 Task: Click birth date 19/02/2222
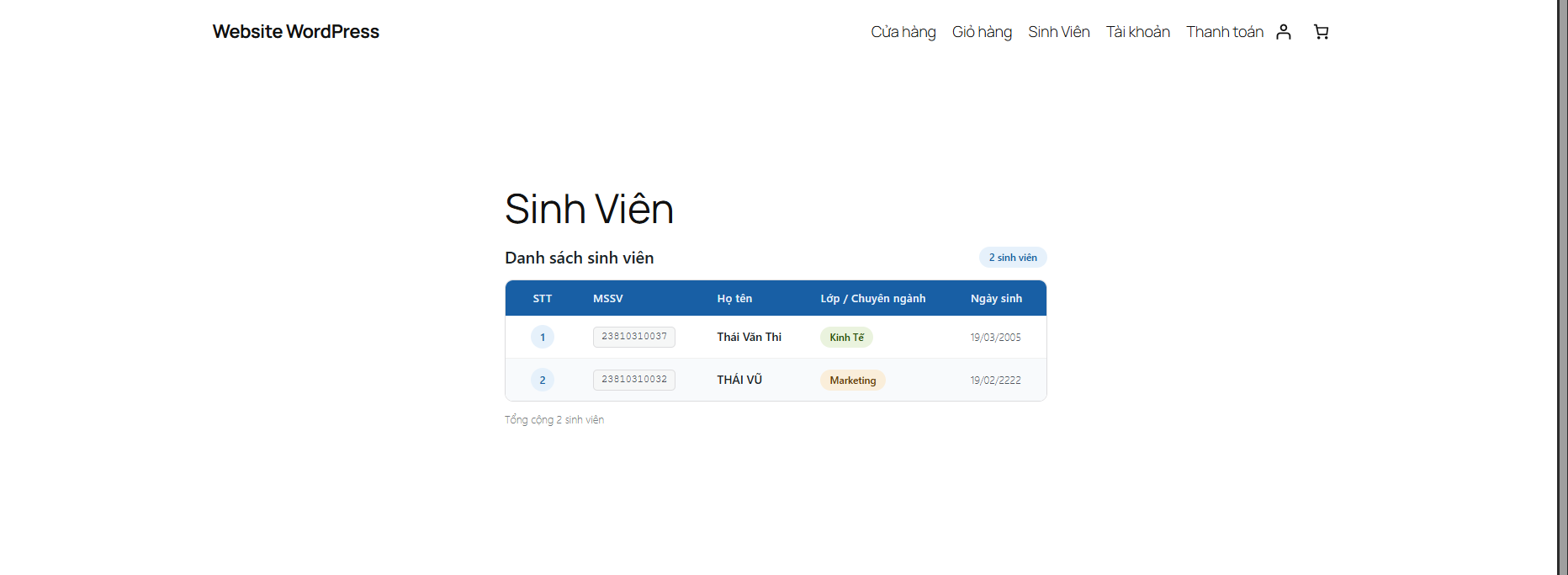(x=996, y=381)
